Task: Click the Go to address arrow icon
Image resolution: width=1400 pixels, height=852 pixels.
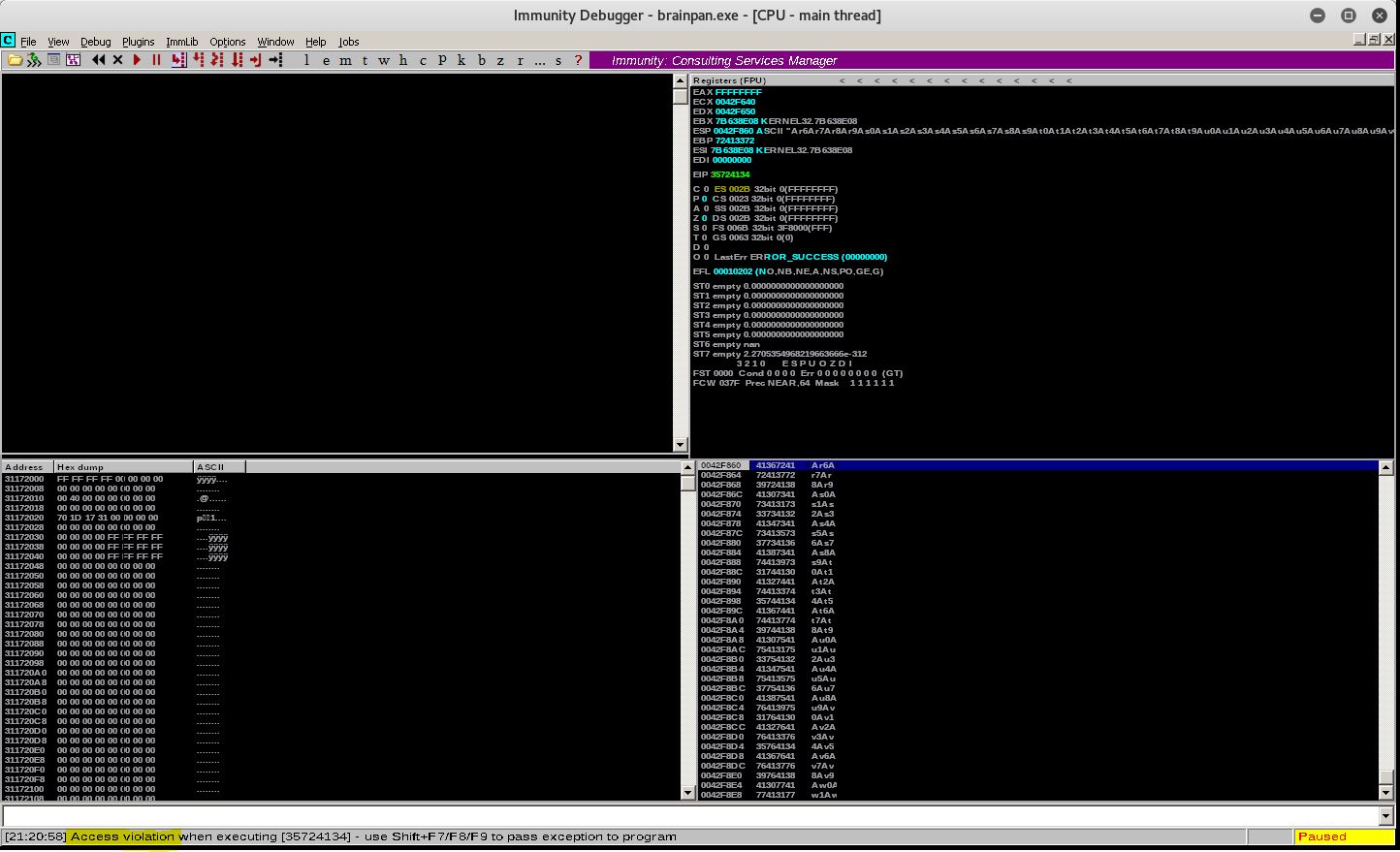Action: 275,60
